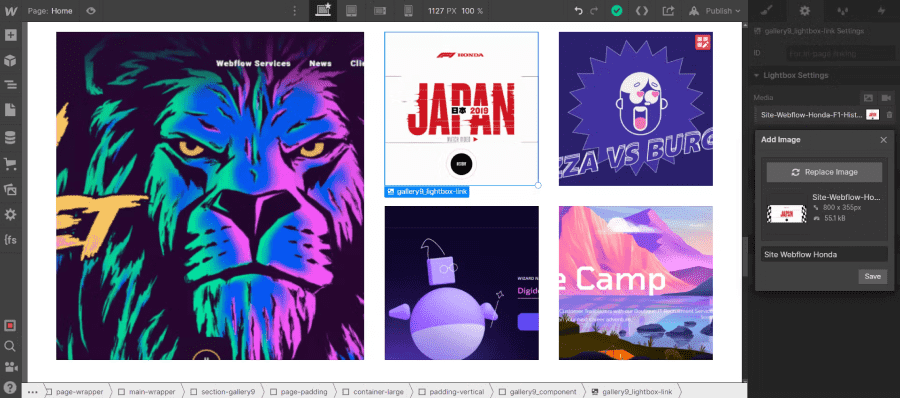Image resolution: width=900 pixels, height=398 pixels.
Task: Select gallery9_component in breadcrumb bar
Action: (537, 392)
